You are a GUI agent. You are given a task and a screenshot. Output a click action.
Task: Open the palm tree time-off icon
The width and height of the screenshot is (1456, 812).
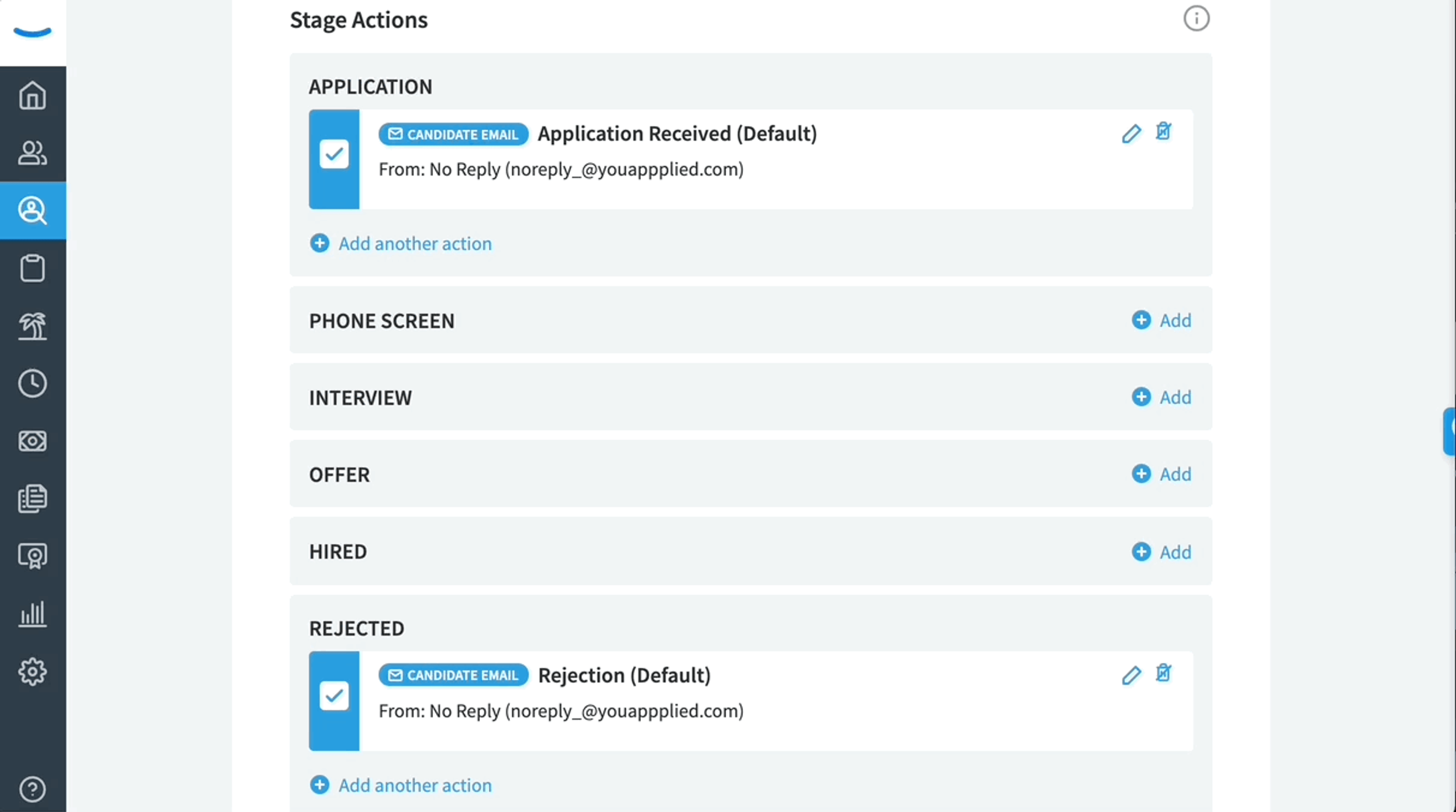[32, 326]
